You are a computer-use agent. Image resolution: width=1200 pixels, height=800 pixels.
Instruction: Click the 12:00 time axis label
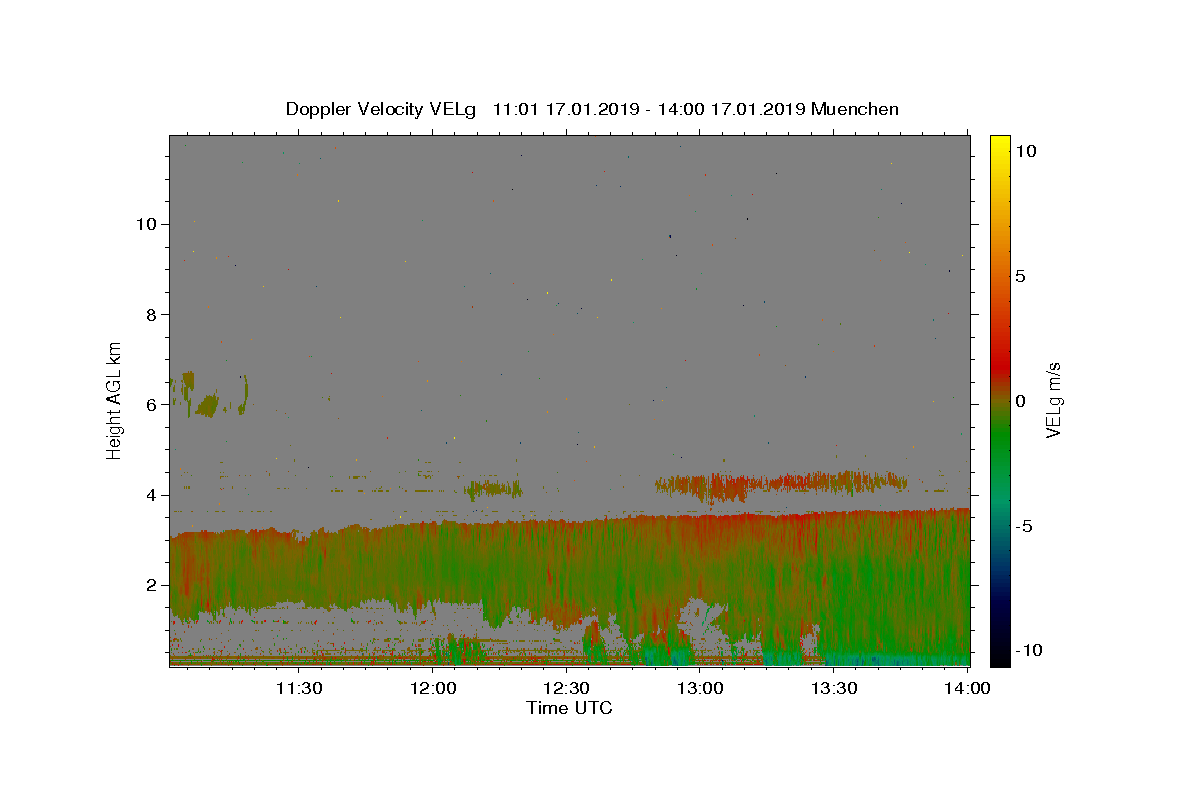433,688
